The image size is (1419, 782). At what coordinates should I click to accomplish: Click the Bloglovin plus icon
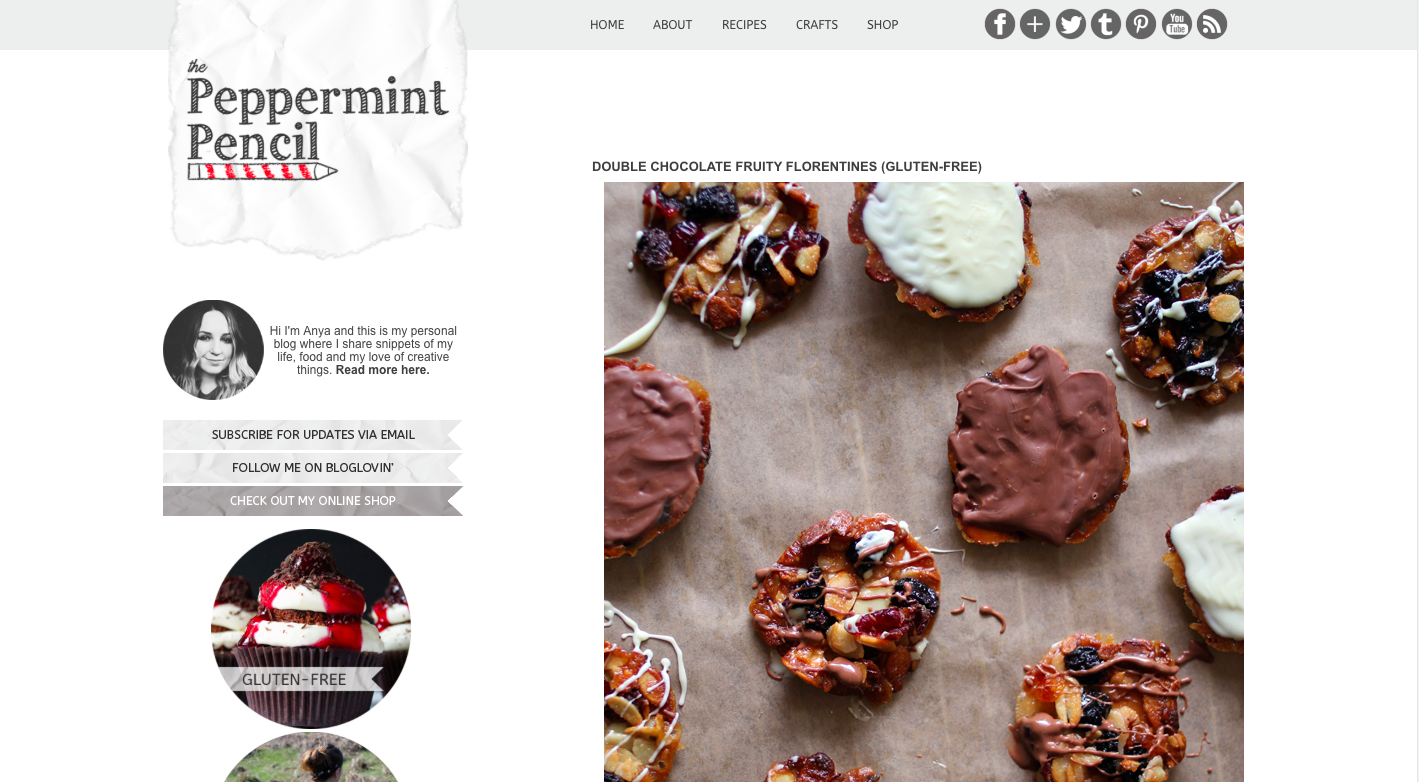[1035, 24]
